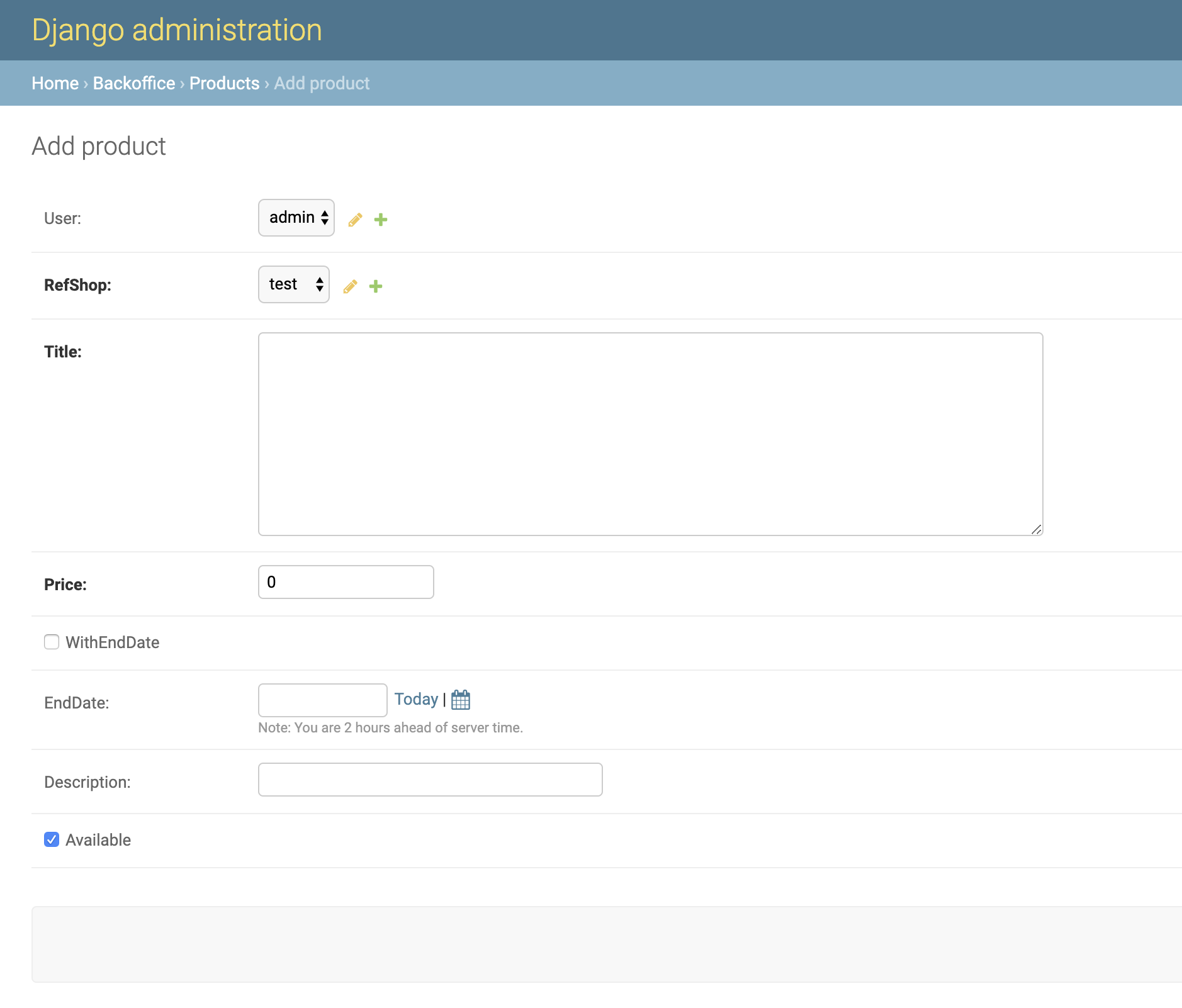
Task: Enable the WithEndDate checkbox
Action: [x=52, y=642]
